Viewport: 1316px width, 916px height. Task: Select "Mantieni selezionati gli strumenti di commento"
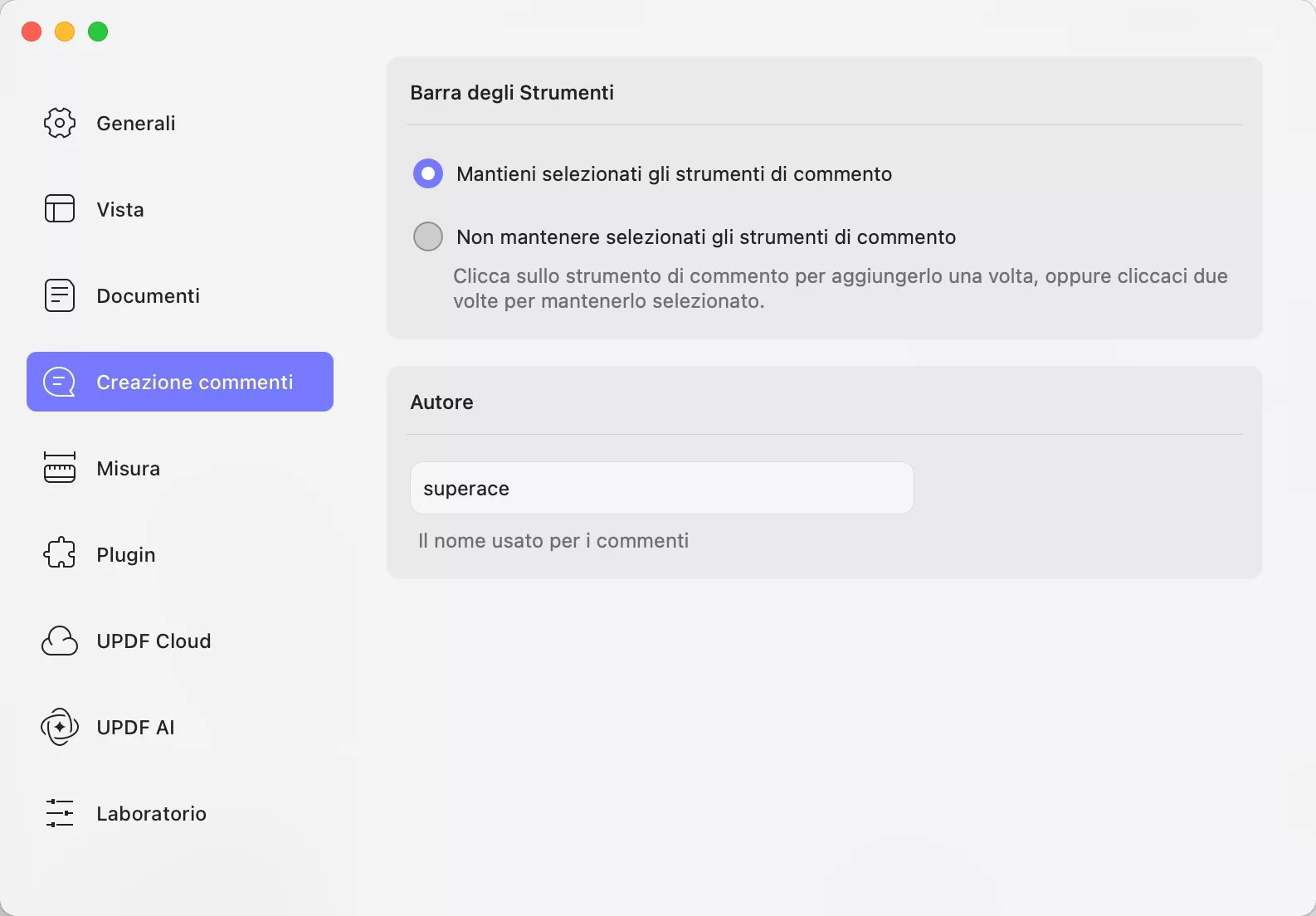click(x=427, y=173)
